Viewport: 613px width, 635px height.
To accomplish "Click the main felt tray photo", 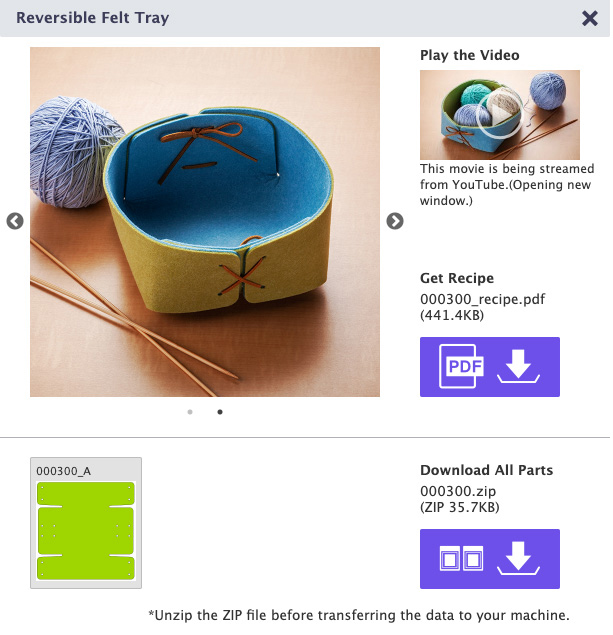I will pyautogui.click(x=205, y=222).
